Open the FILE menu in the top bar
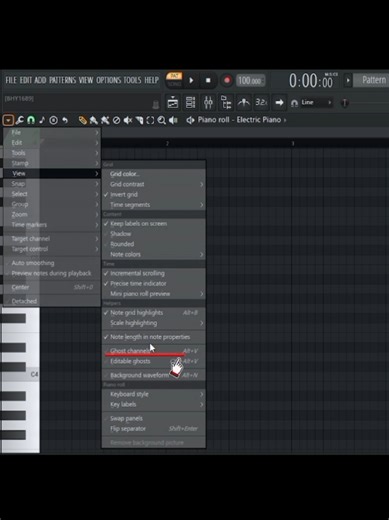This screenshot has width=389, height=520. click(x=11, y=80)
